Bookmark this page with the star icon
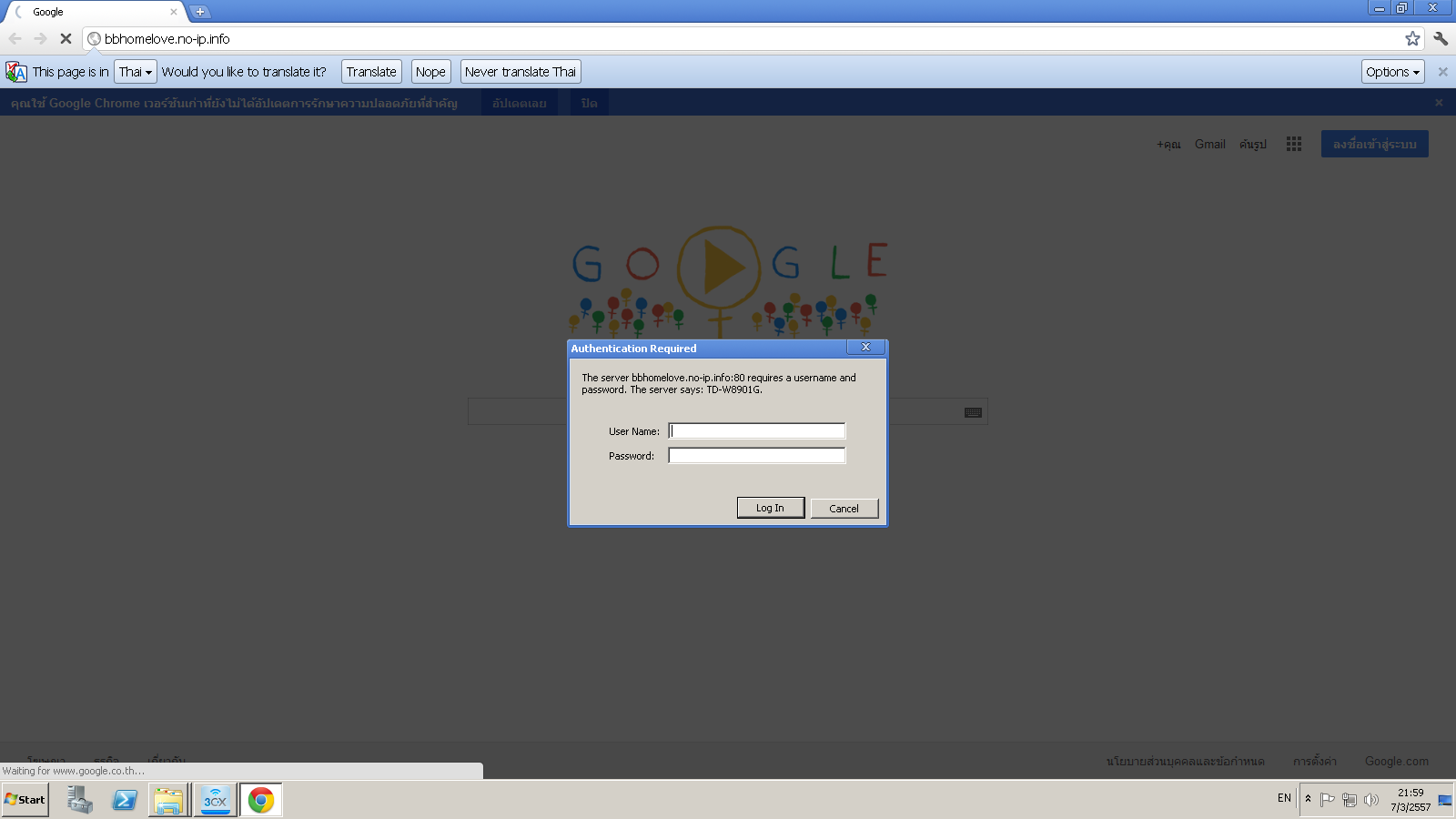 (1412, 38)
